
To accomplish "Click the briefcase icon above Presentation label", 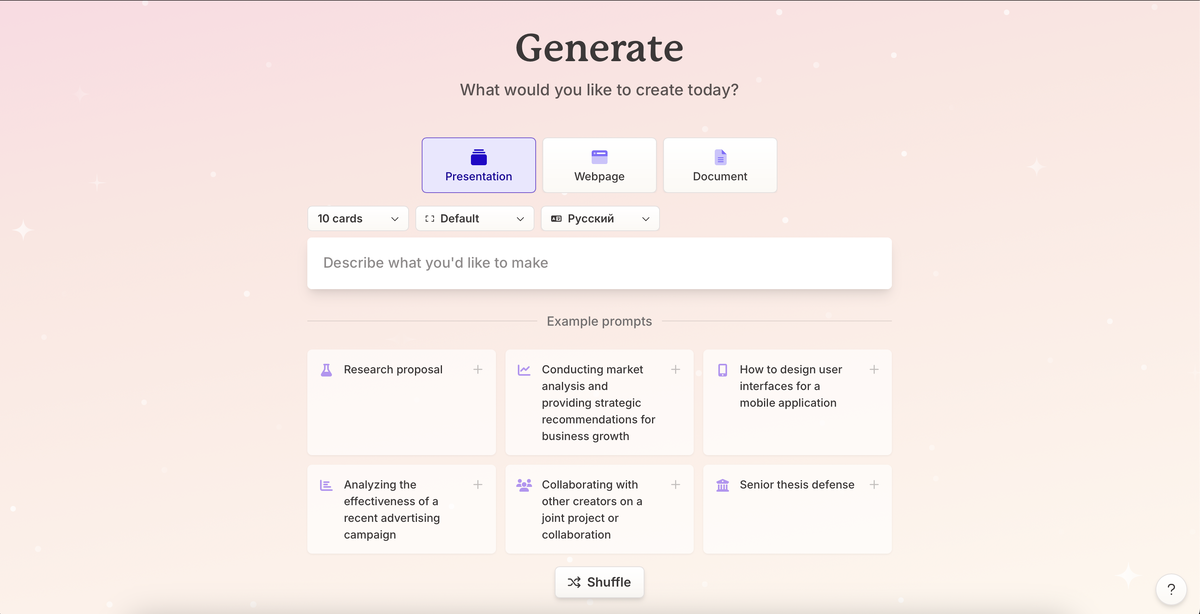I will (x=478, y=156).
